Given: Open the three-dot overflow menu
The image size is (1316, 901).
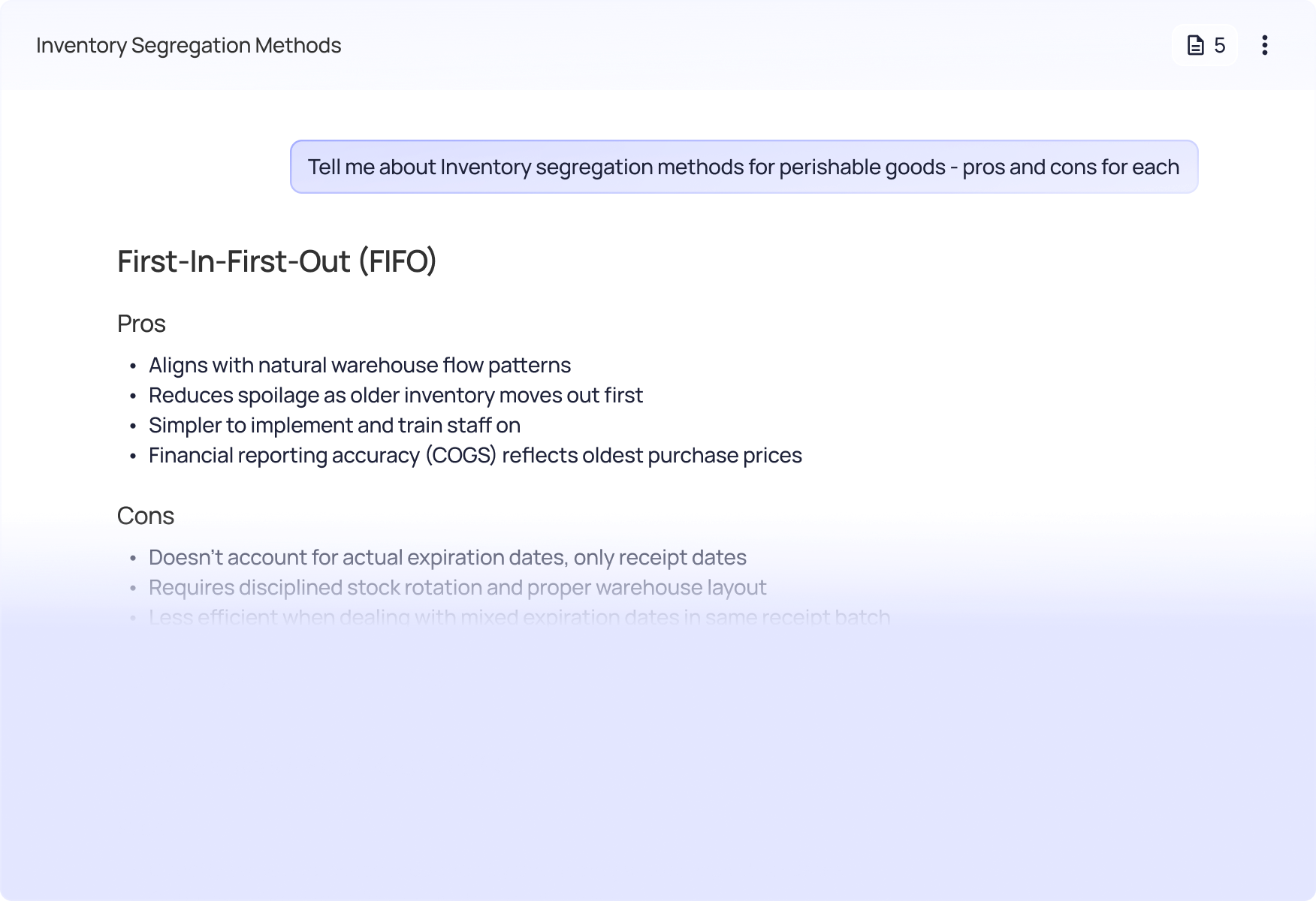Looking at the screenshot, I should (1265, 45).
